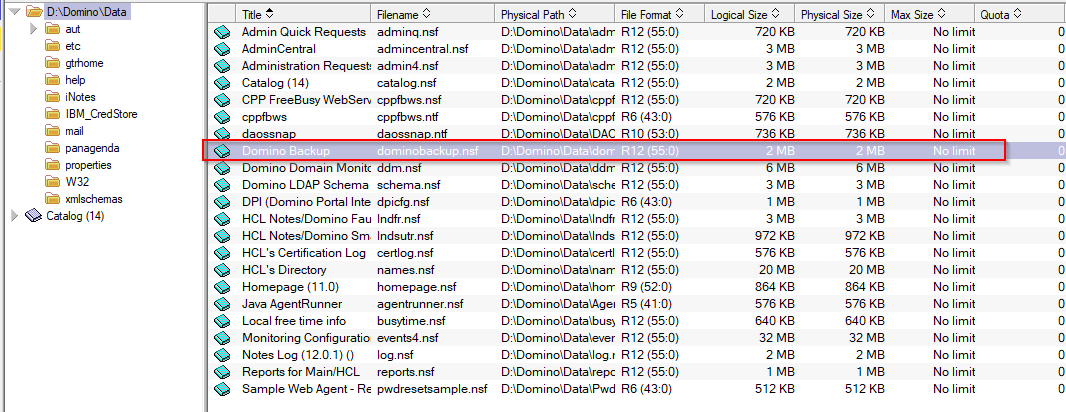Click the Catalog (14) row database icon
Viewport: 1066px width, 412px height.
pos(222,83)
